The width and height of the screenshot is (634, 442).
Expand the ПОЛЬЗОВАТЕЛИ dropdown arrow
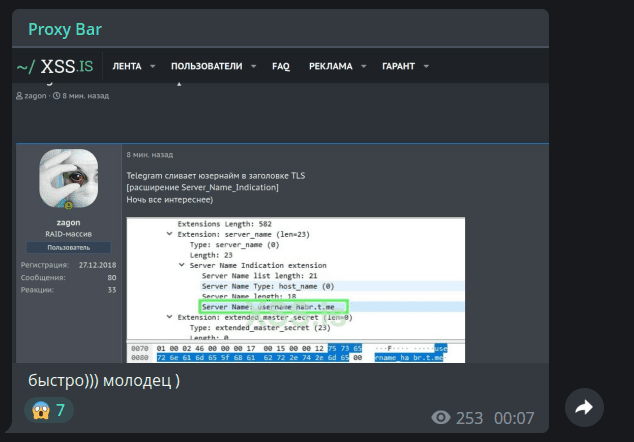254,66
